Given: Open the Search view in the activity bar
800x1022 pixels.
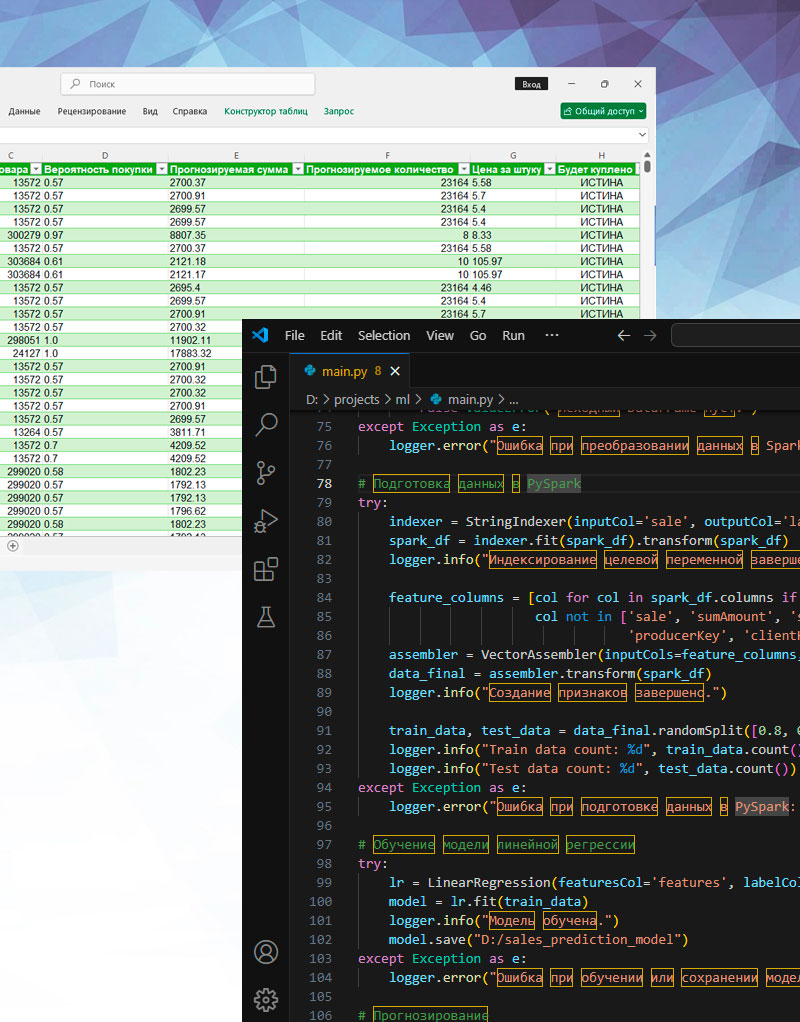Looking at the screenshot, I should 265,424.
